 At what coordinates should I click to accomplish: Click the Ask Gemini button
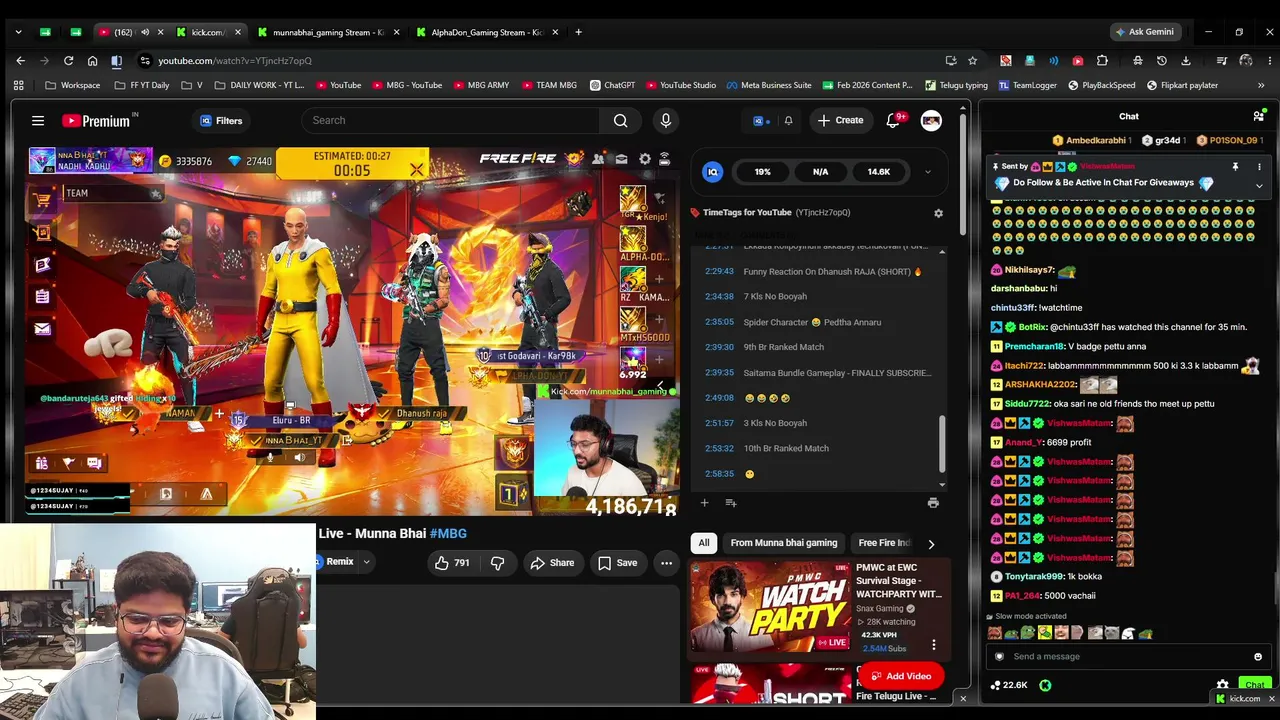click(x=1144, y=32)
